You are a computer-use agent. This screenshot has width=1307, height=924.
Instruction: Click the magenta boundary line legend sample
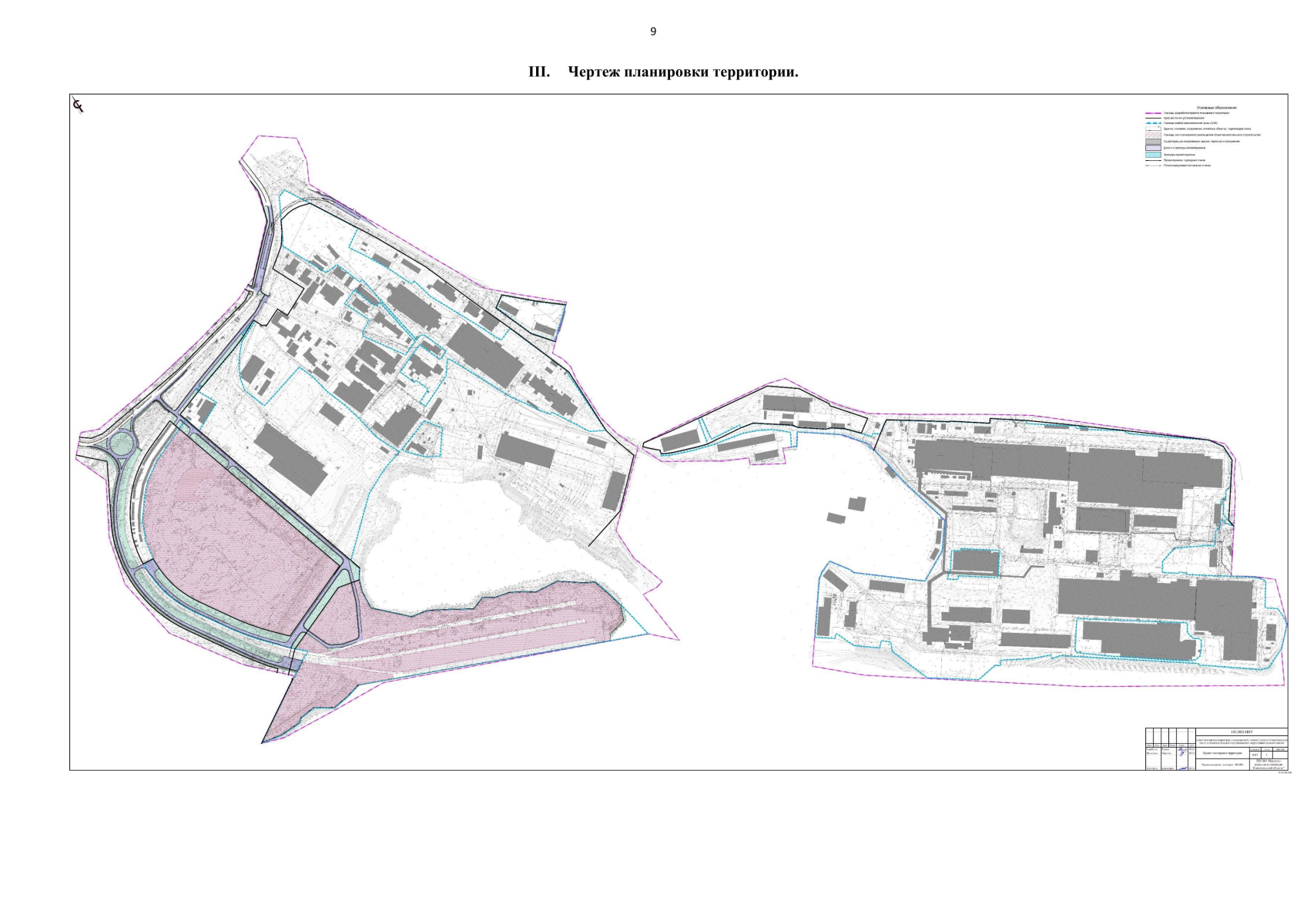tap(1153, 113)
